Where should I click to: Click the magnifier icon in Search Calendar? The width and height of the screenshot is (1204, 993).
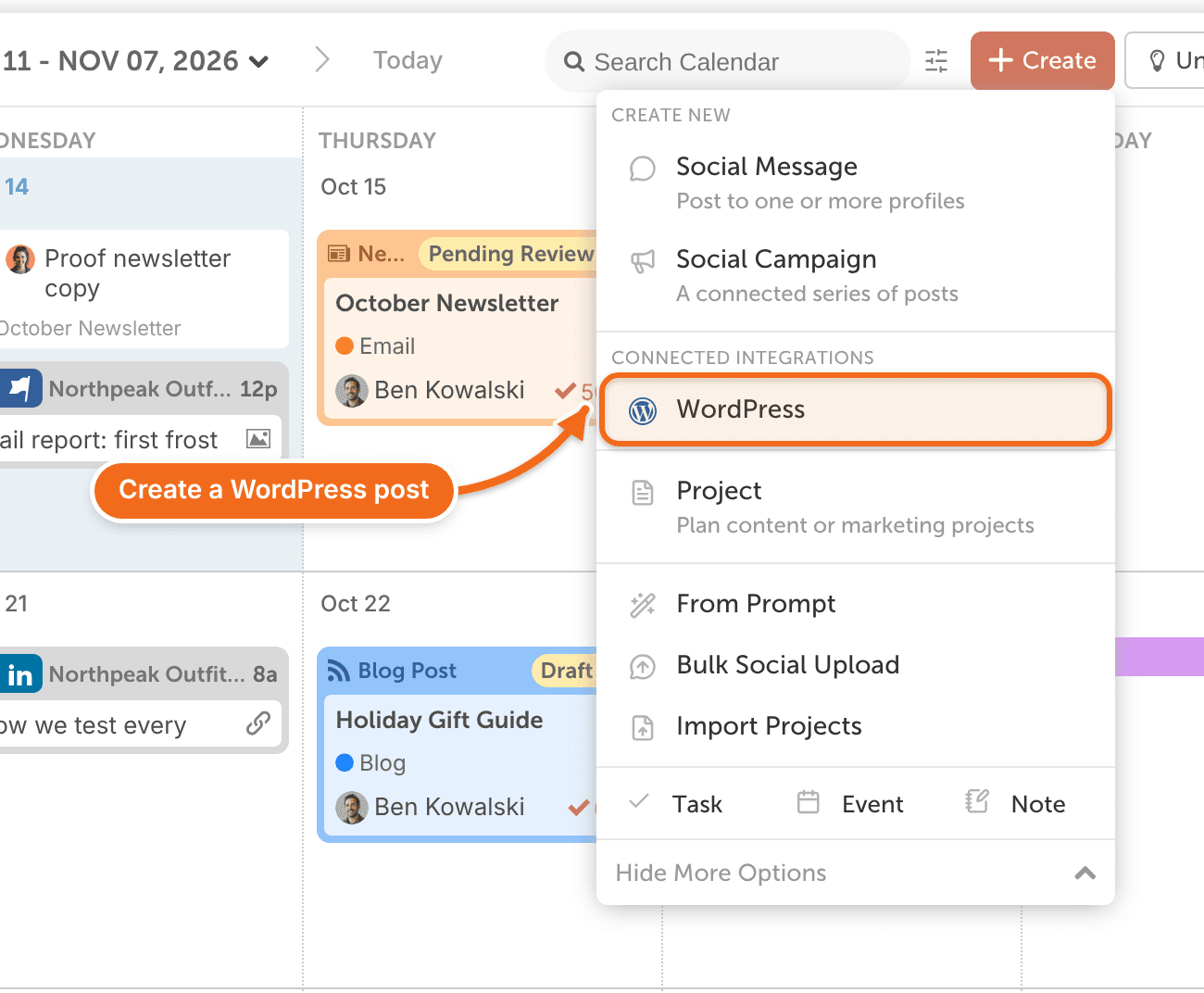pyautogui.click(x=574, y=62)
